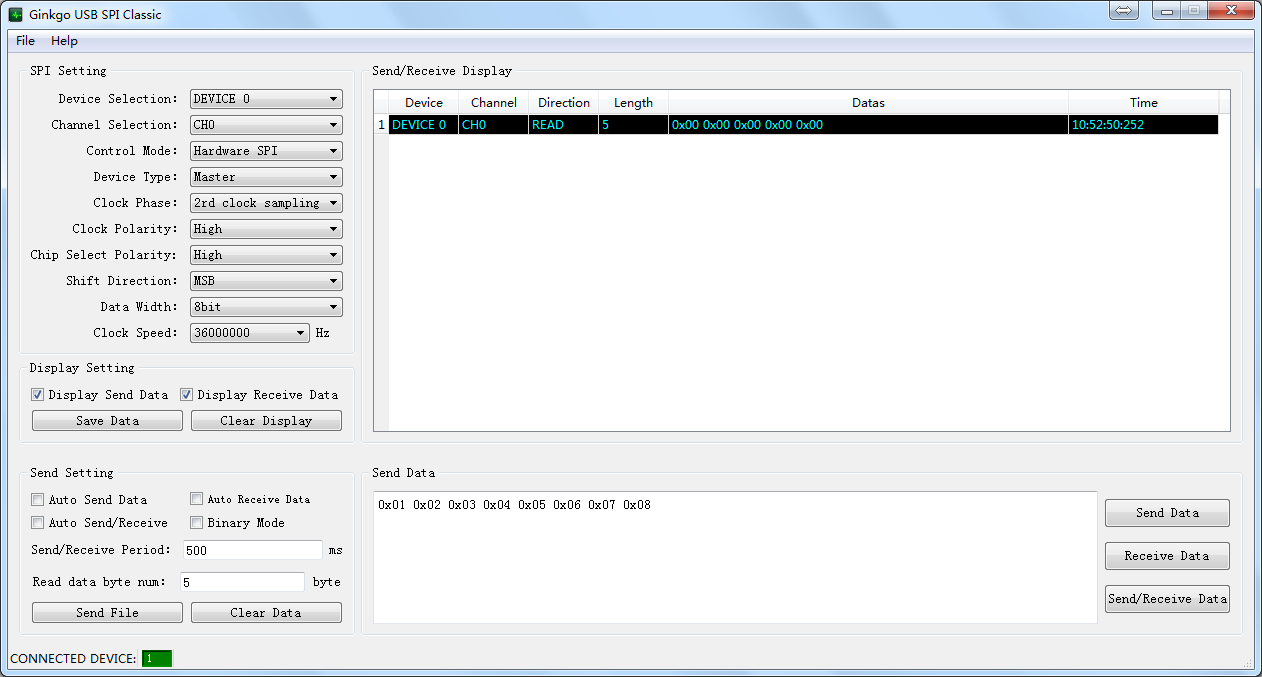The width and height of the screenshot is (1262, 677).
Task: Click the CH0 cell in table row
Action: [494, 125]
